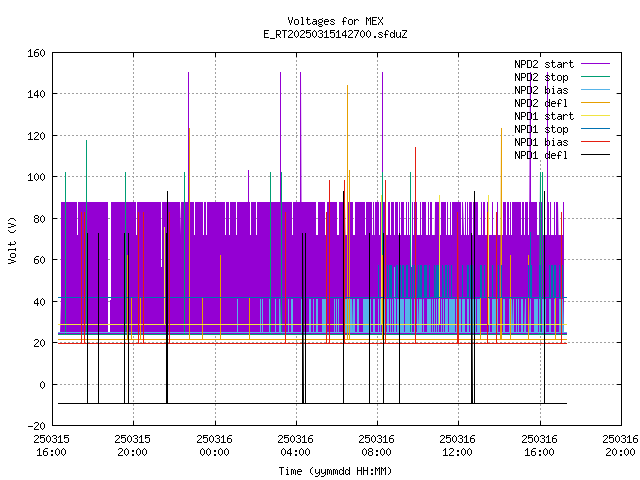Click the NPD1 defl legend label

541,155
